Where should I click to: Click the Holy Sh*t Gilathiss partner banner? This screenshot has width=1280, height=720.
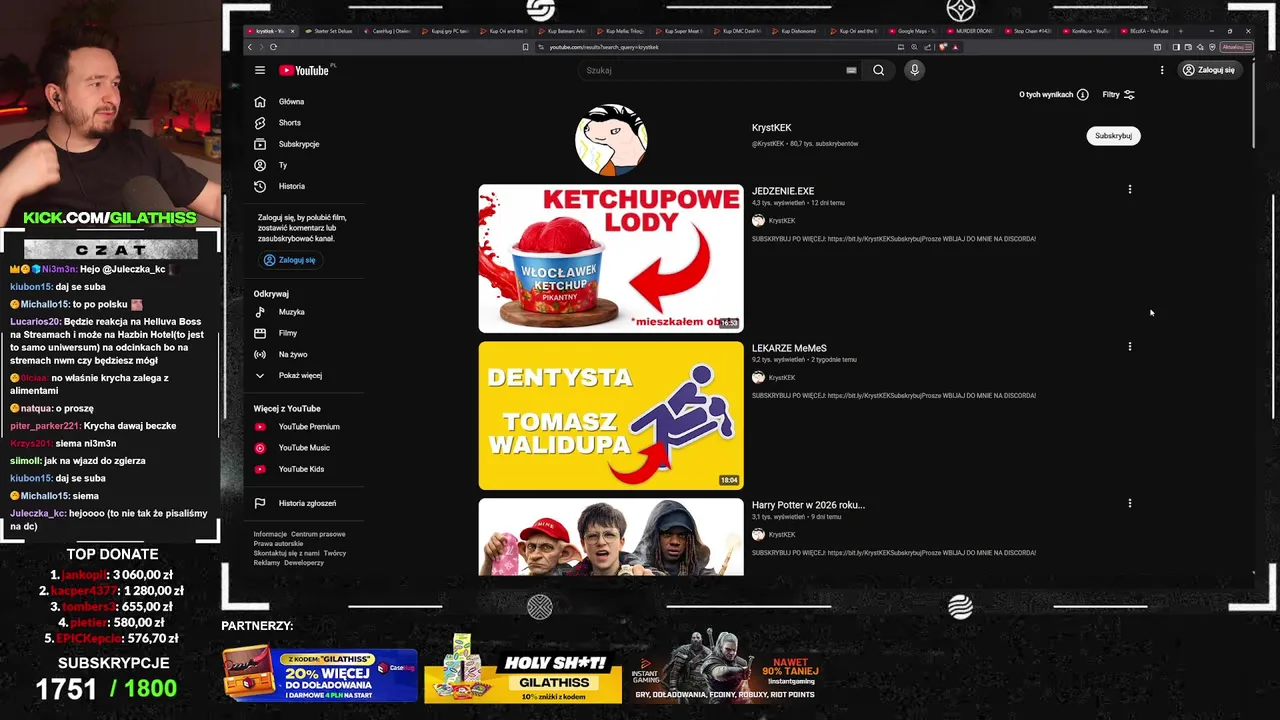522,668
